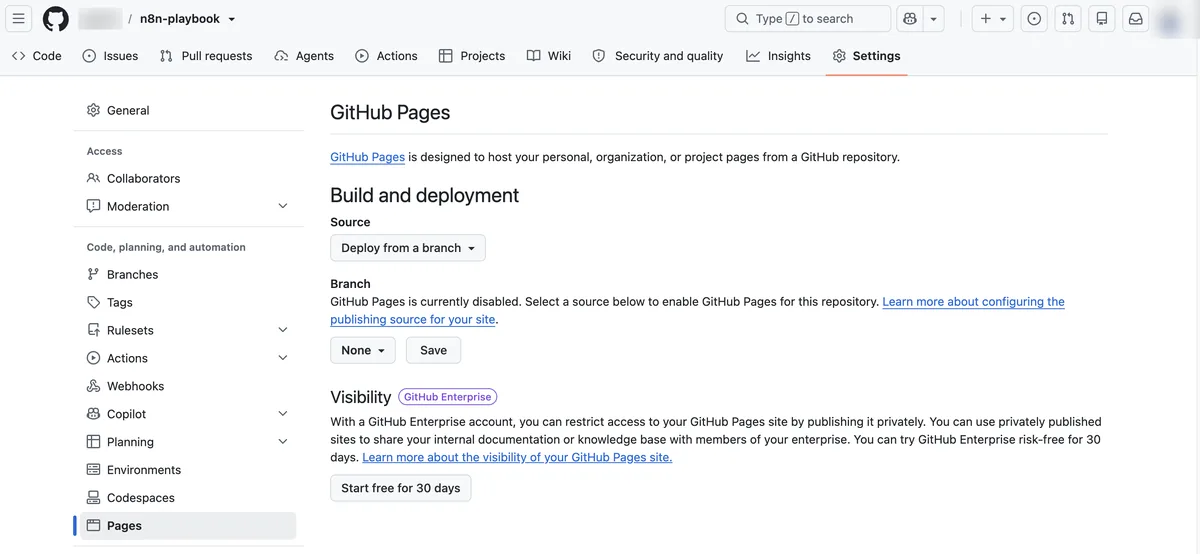
Task: Open Rulesets in the sidebar
Action: point(188,330)
